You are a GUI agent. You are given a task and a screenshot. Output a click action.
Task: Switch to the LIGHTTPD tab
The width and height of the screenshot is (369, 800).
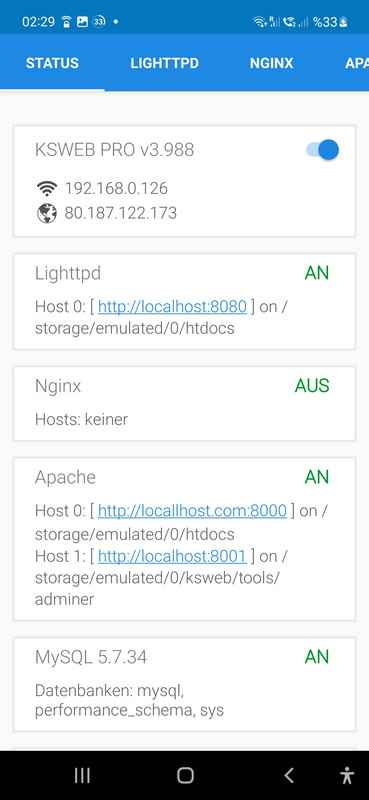[164, 63]
